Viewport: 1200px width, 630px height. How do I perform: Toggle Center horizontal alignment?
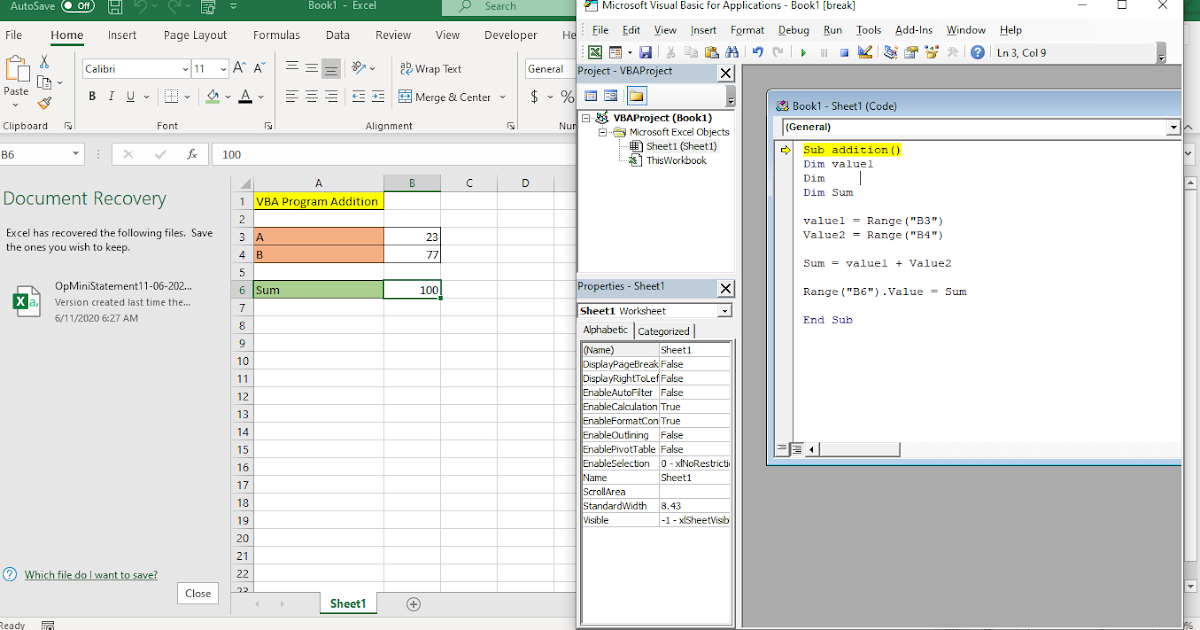coord(312,97)
